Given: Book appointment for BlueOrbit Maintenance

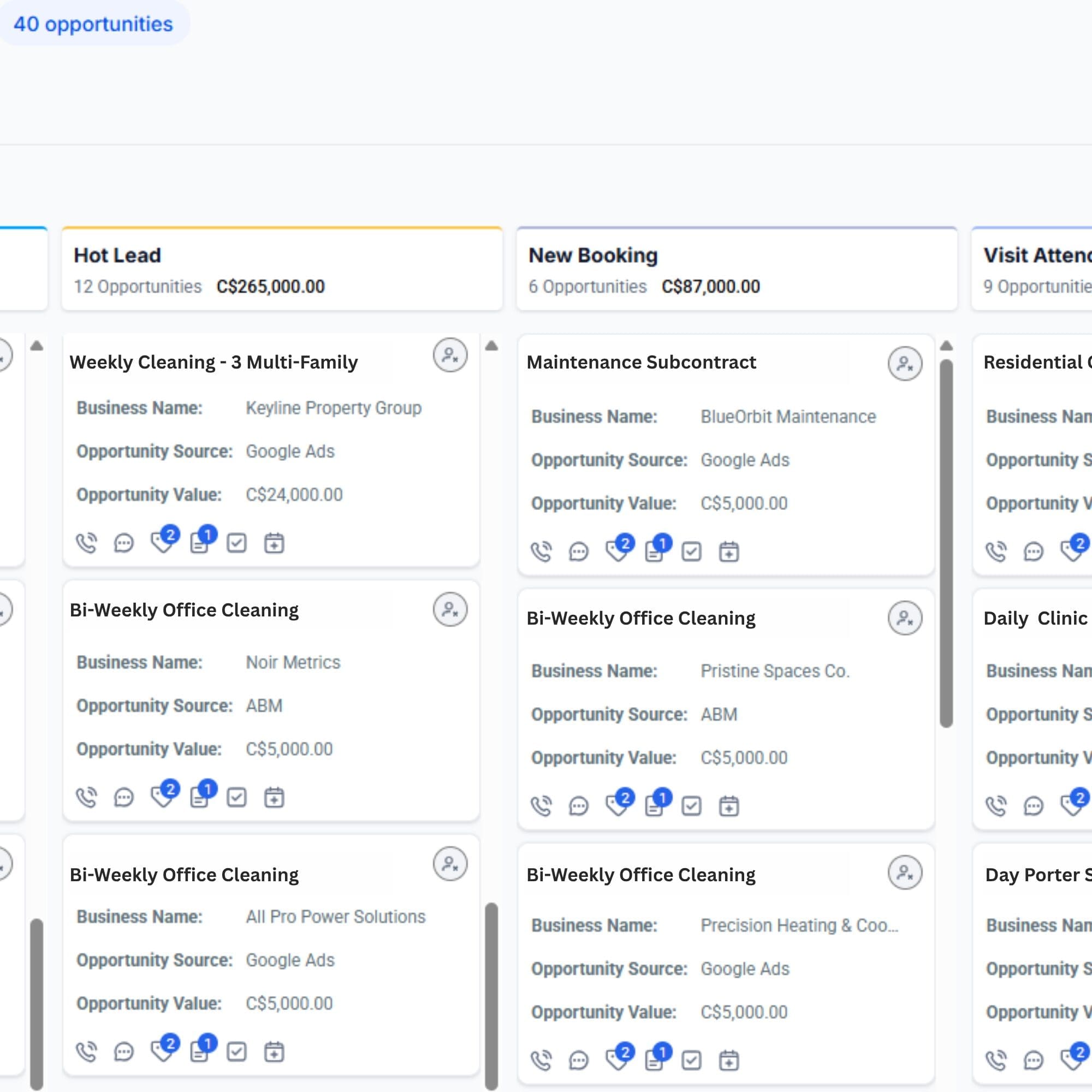Looking at the screenshot, I should 729,551.
